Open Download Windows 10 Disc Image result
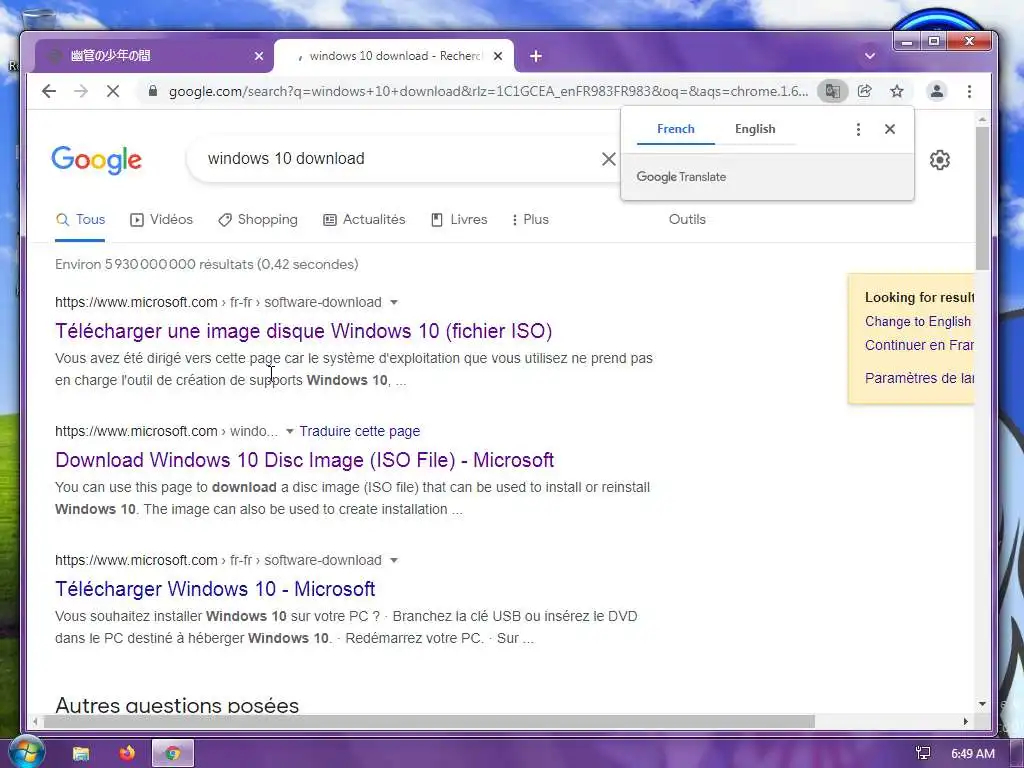Viewport: 1024px width, 768px height. coord(304,460)
